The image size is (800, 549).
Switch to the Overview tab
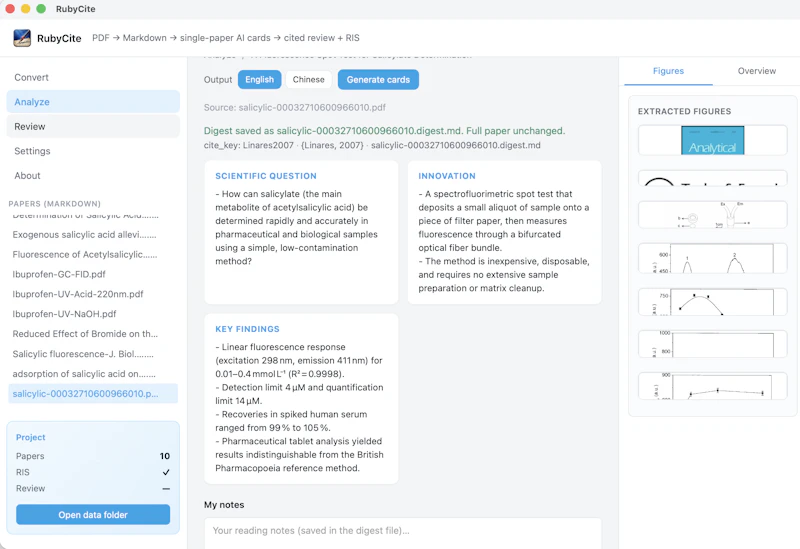(757, 71)
